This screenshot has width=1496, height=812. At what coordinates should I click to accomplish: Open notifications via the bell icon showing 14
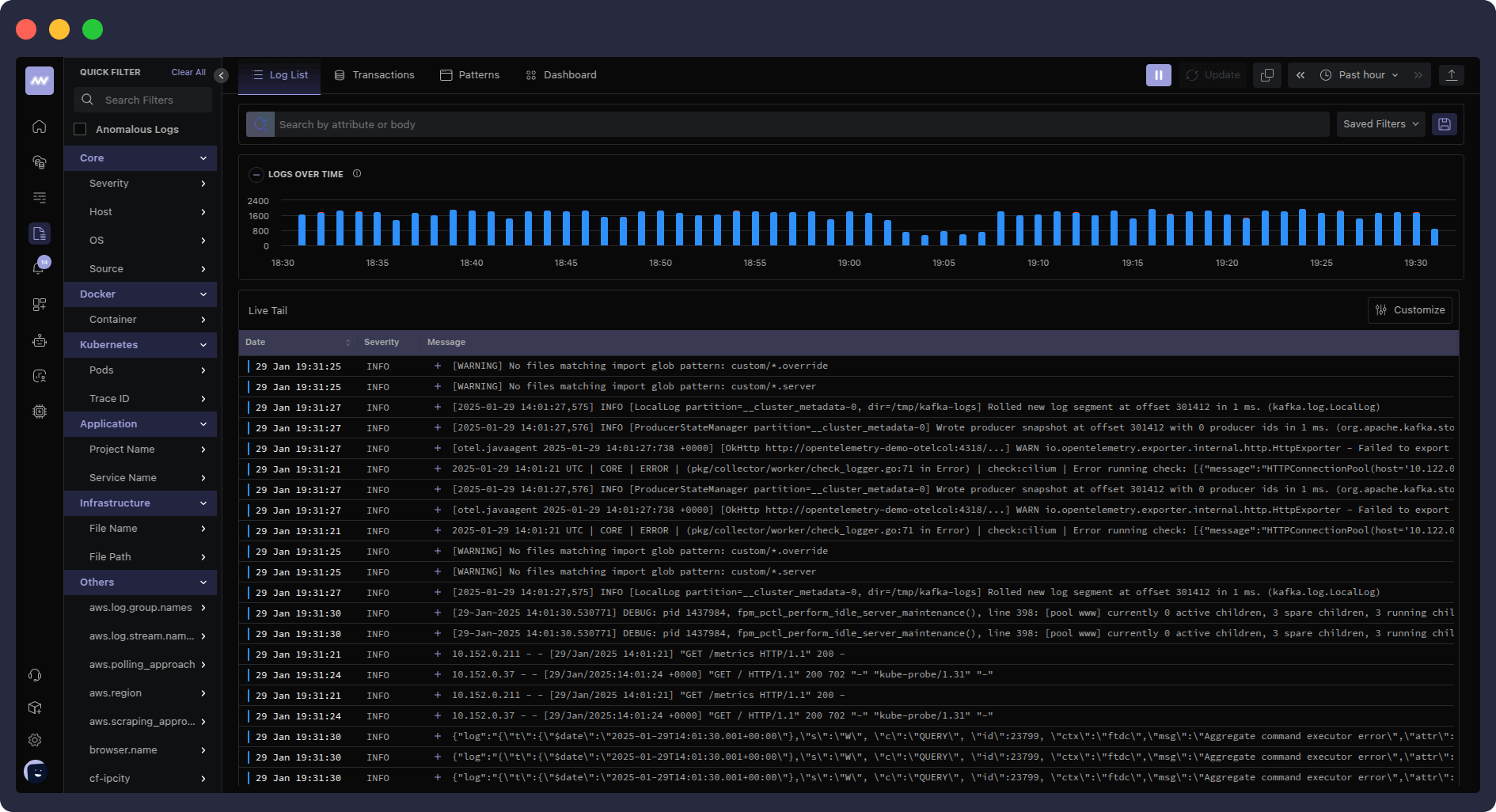[38, 266]
